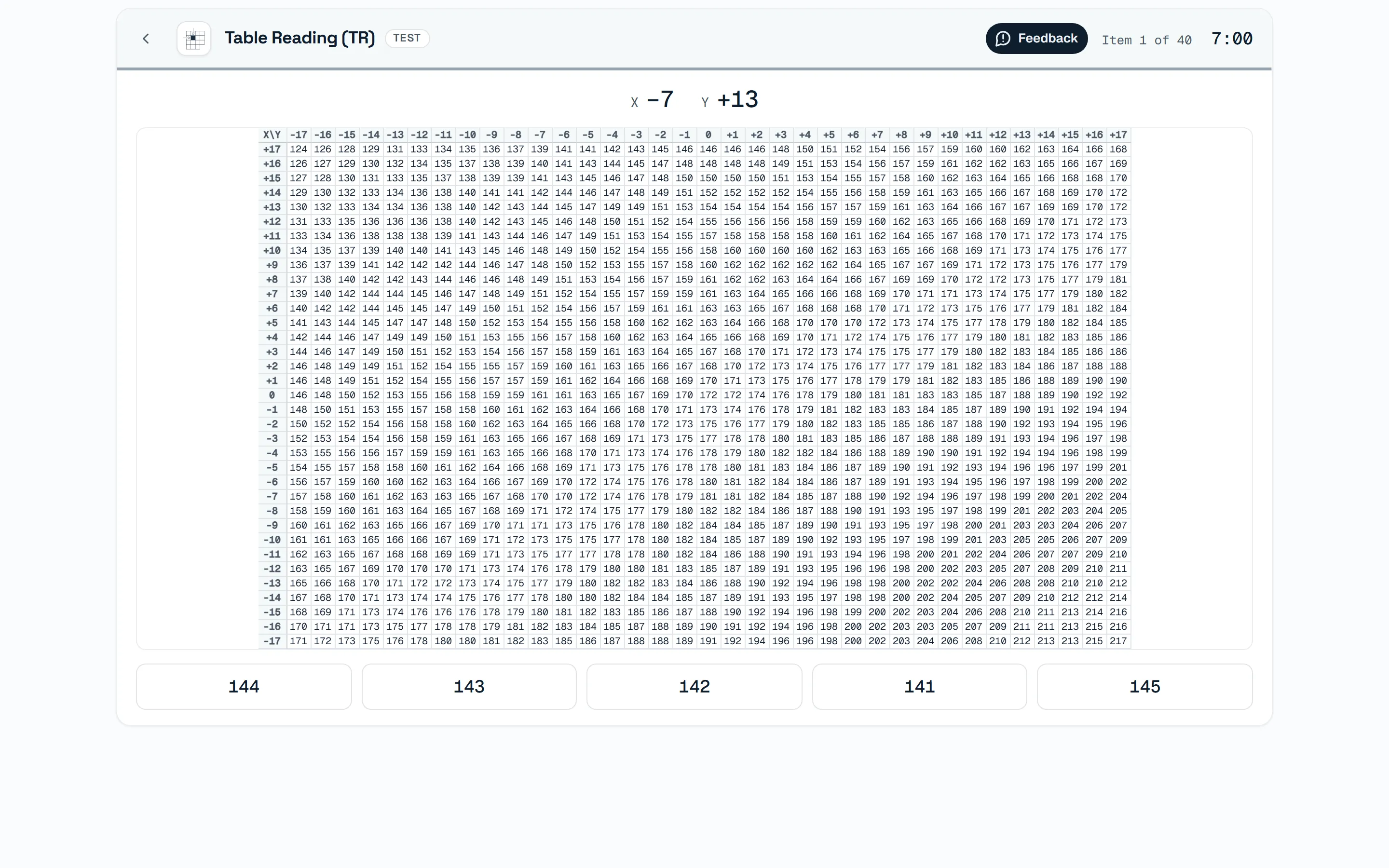Click column header +10
The height and width of the screenshot is (868, 1389).
(x=949, y=135)
